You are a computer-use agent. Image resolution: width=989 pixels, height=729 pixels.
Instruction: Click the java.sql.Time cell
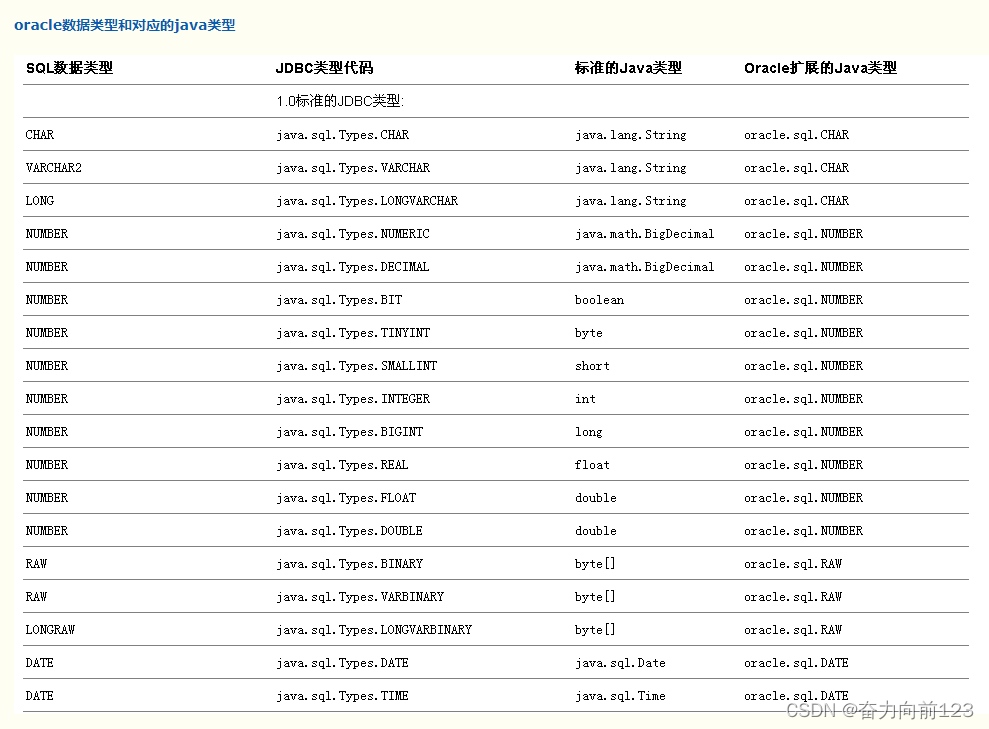(x=620, y=696)
